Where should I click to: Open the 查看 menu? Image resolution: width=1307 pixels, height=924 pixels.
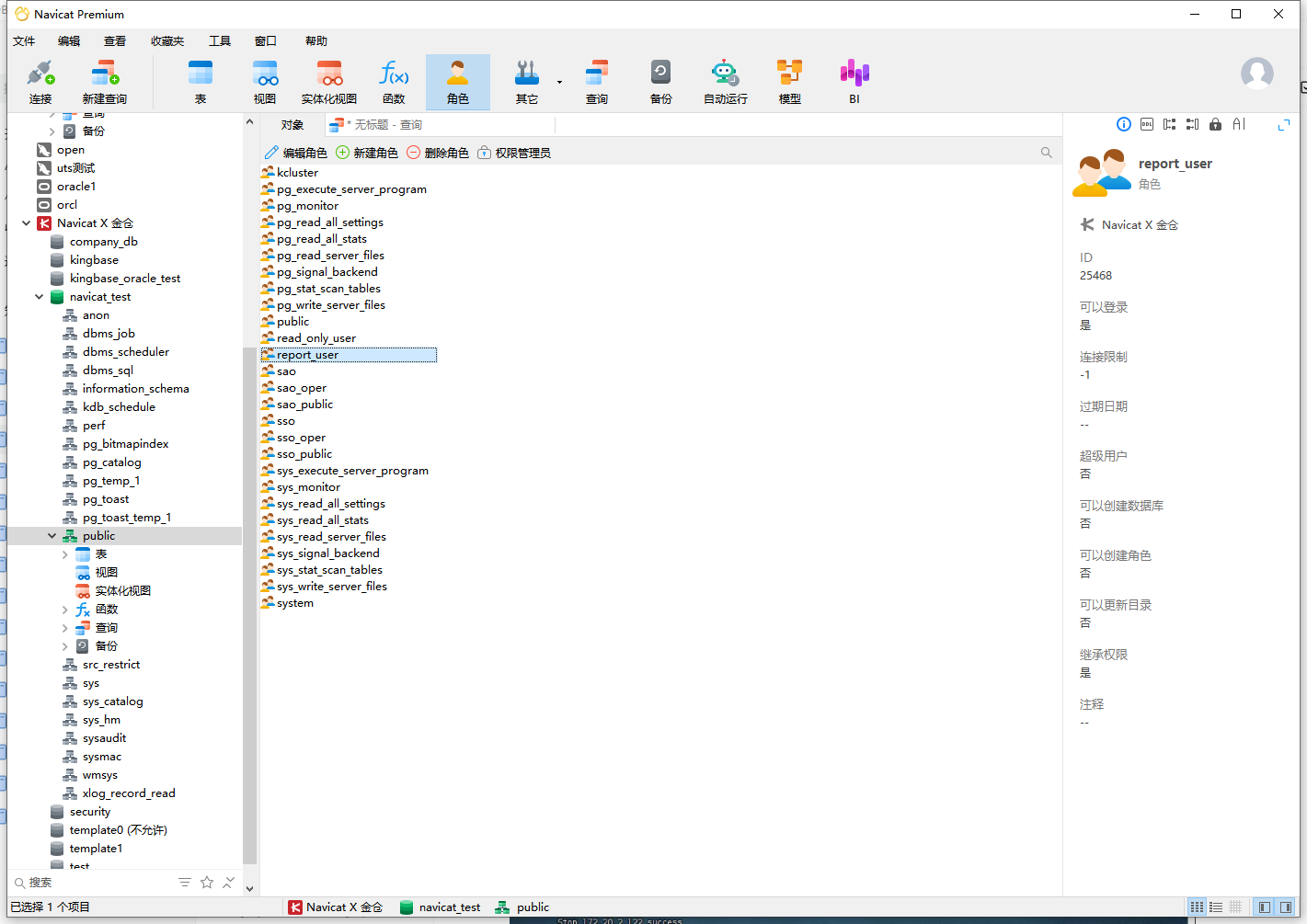pos(115,41)
